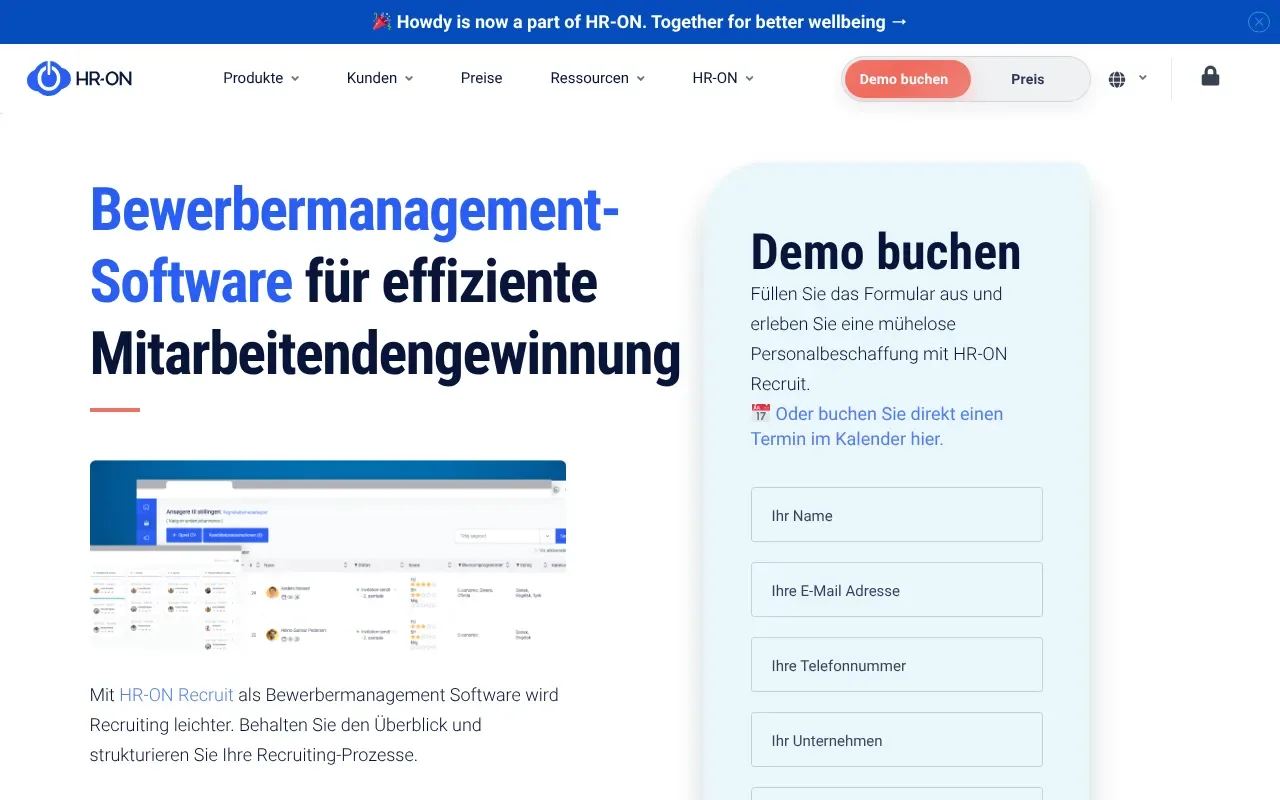
Task: Open the HR-ON navigation dropdown
Action: 722,78
